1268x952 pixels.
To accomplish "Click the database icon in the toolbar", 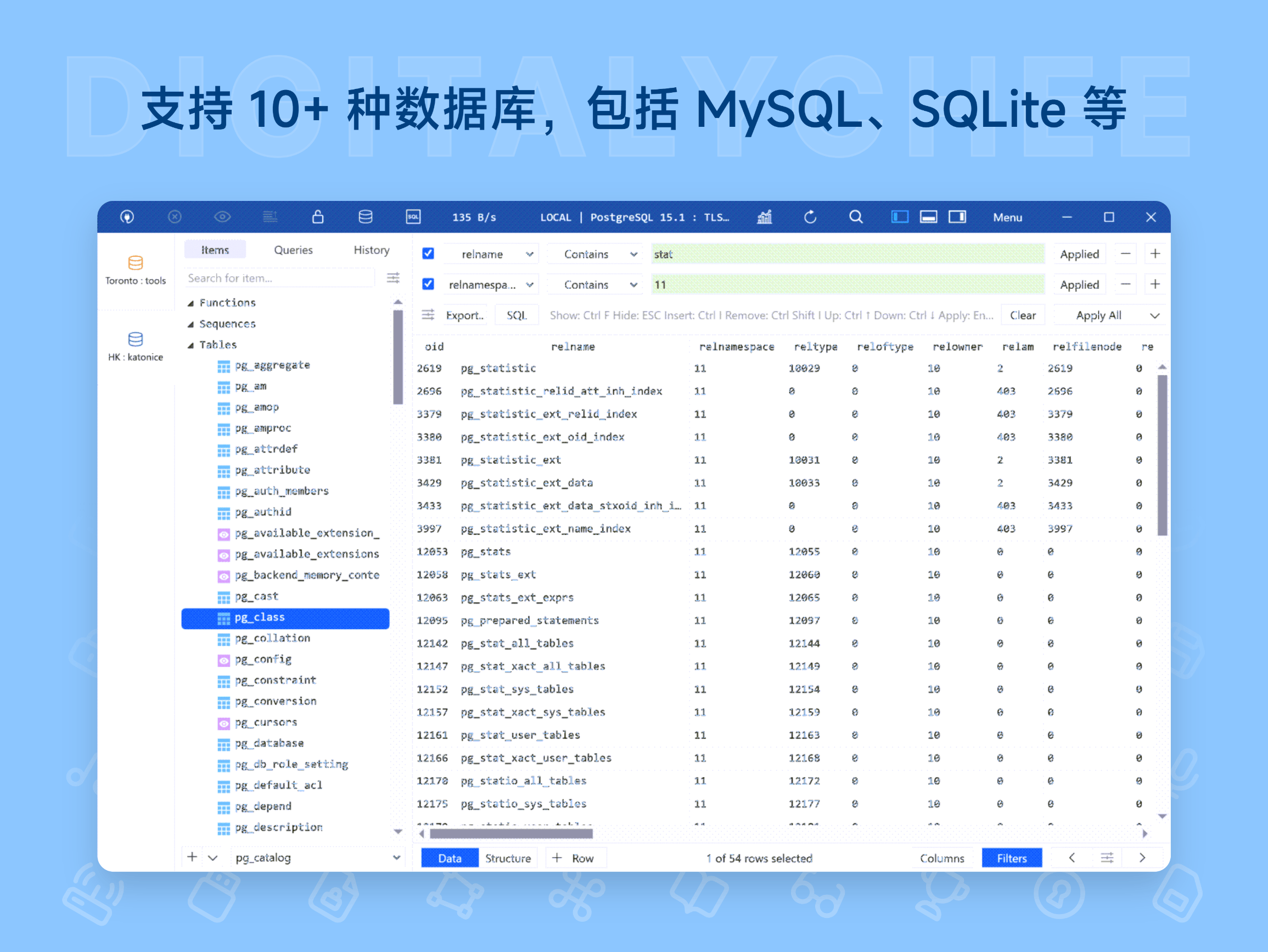I will click(x=366, y=217).
